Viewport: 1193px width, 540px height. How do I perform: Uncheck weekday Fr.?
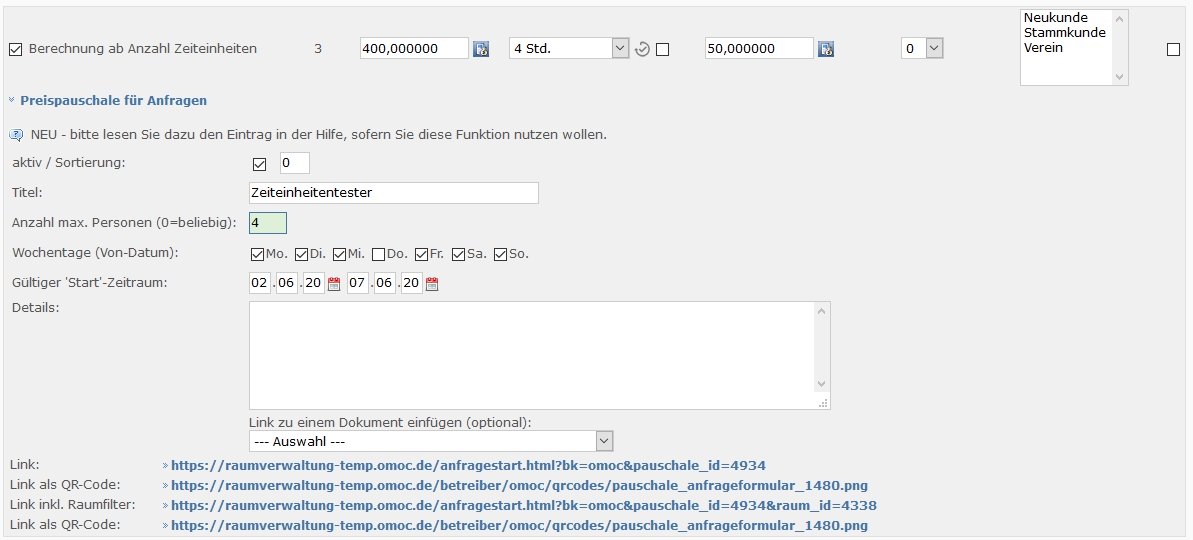click(422, 255)
